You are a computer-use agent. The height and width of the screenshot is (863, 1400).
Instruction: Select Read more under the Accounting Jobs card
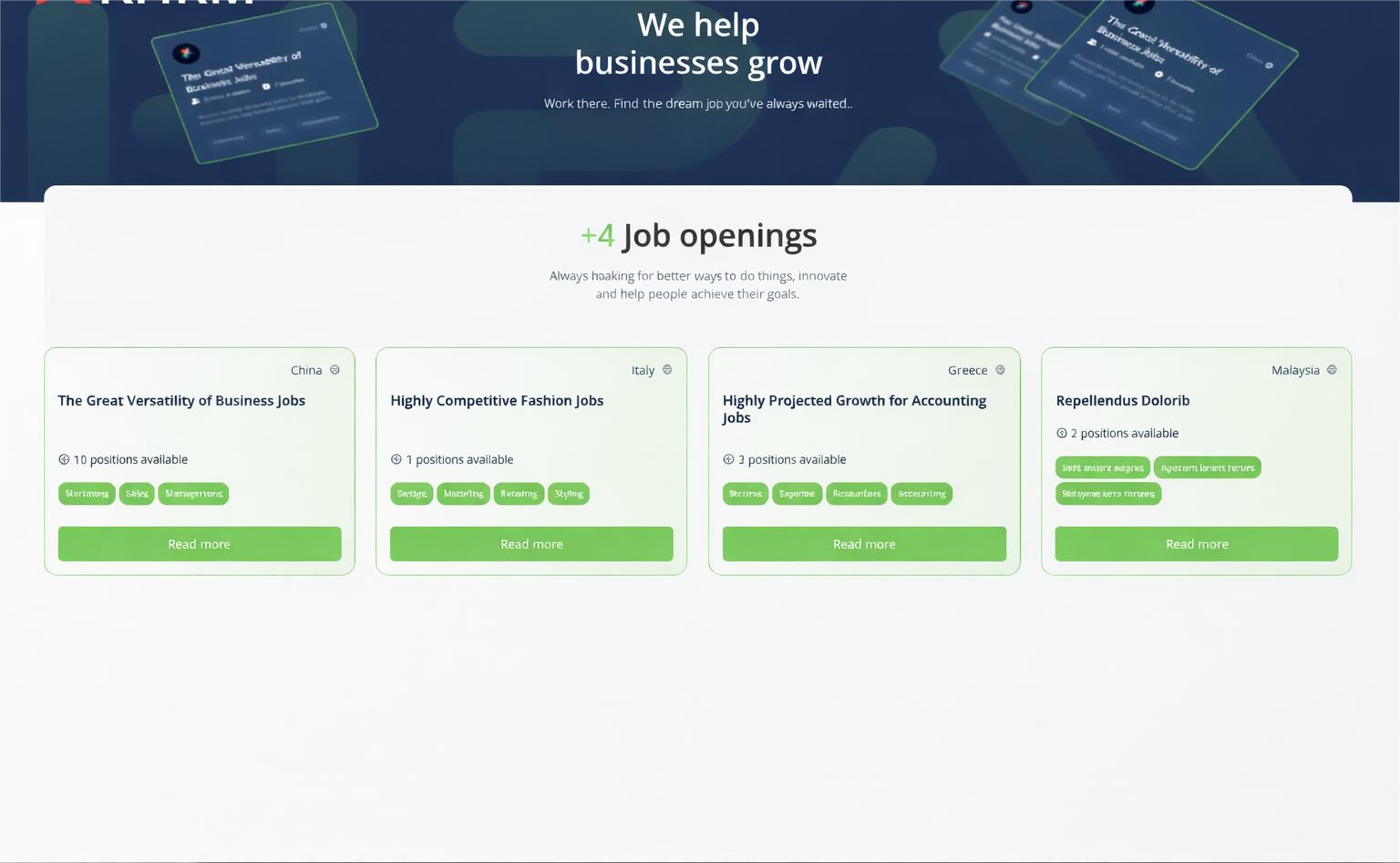point(864,544)
